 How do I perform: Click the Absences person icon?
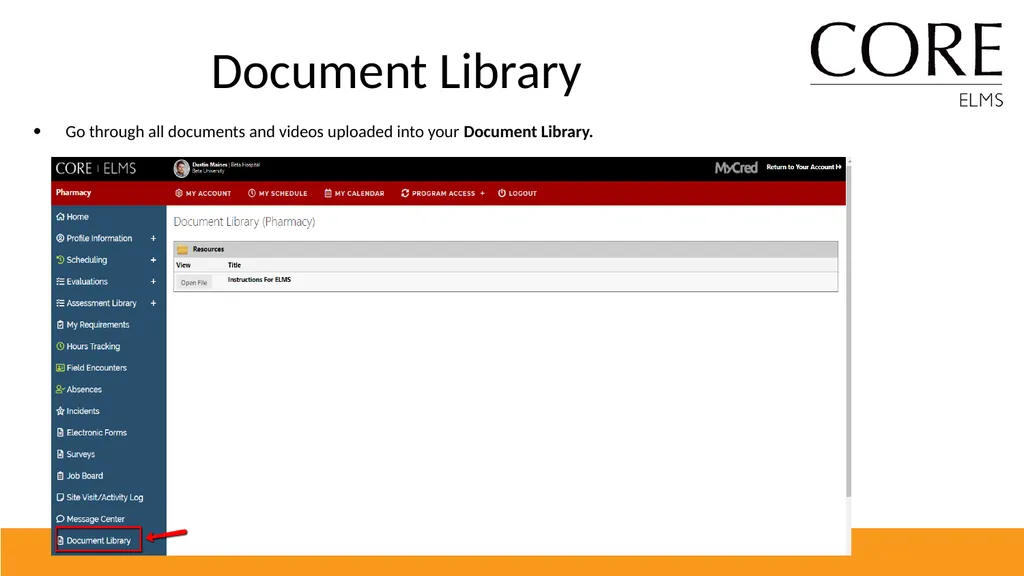(60, 389)
